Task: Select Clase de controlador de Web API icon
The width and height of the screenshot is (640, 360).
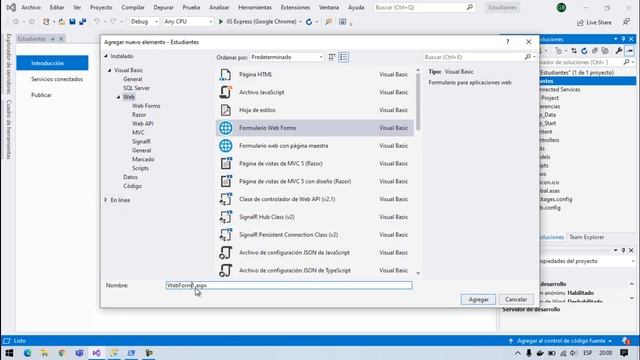Action: tap(225, 199)
